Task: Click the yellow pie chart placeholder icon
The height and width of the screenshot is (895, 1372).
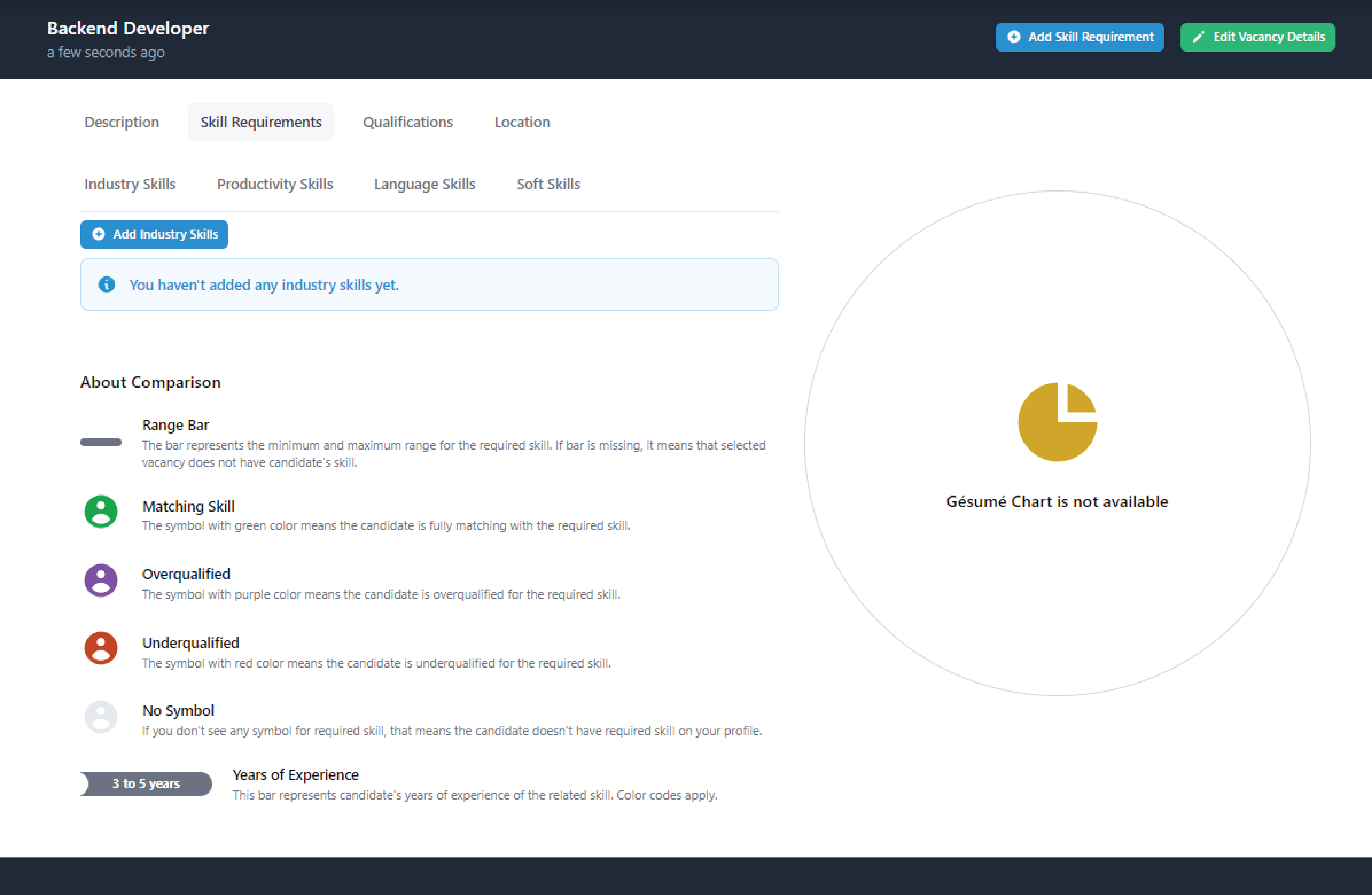Action: click(1057, 421)
